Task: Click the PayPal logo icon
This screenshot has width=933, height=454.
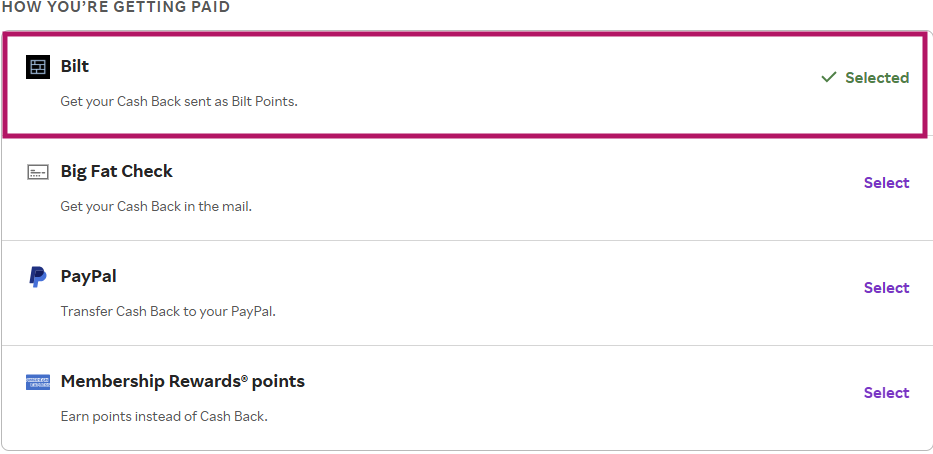Action: (x=38, y=277)
